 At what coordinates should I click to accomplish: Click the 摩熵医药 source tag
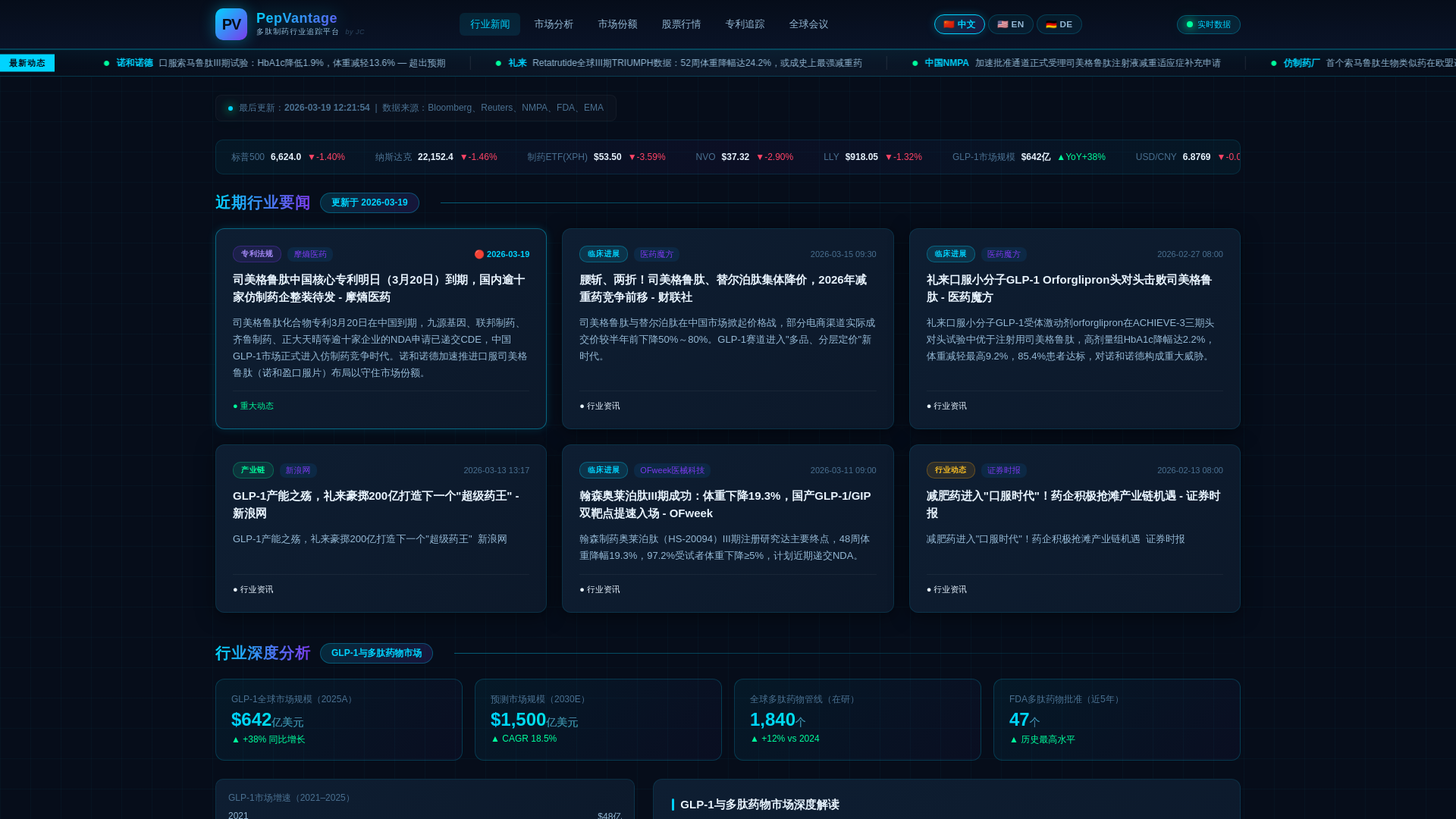pyautogui.click(x=310, y=254)
